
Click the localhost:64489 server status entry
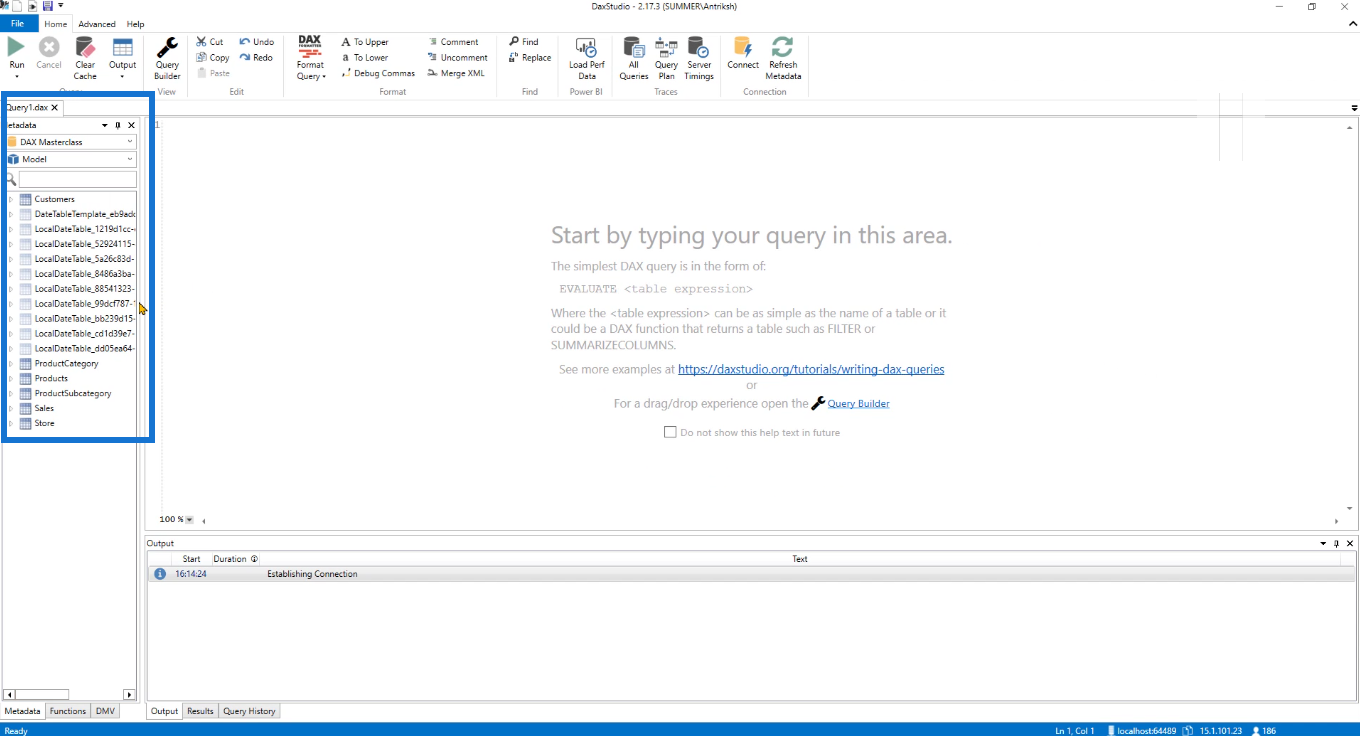tap(1142, 730)
